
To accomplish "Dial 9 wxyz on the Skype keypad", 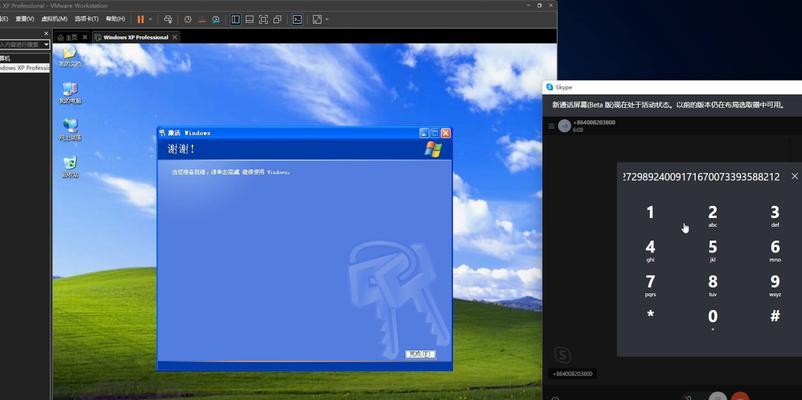I will [x=775, y=285].
